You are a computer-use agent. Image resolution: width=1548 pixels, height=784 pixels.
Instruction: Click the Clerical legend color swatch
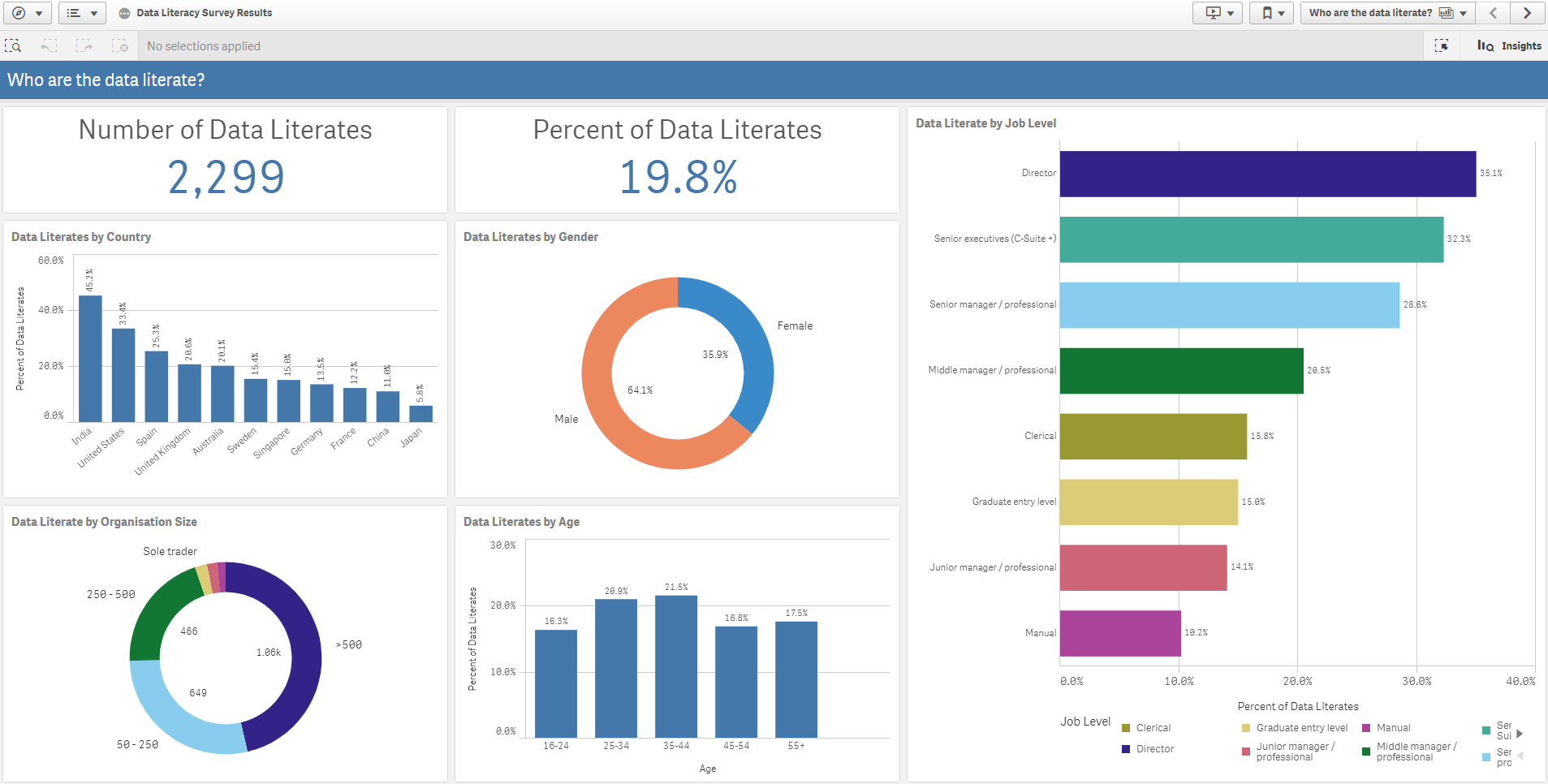1126,728
